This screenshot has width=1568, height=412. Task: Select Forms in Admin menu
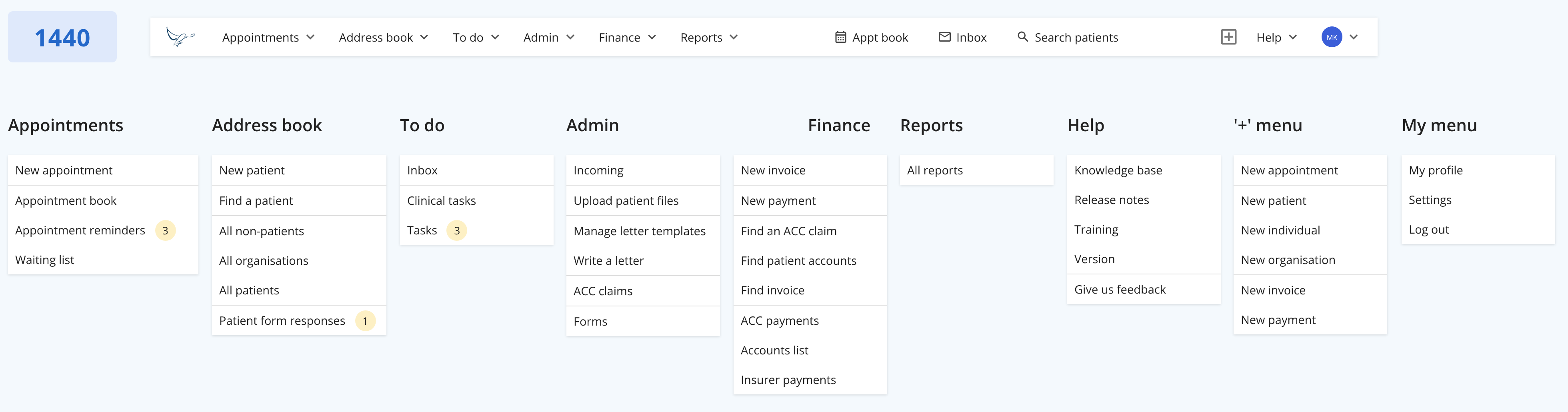point(643,321)
